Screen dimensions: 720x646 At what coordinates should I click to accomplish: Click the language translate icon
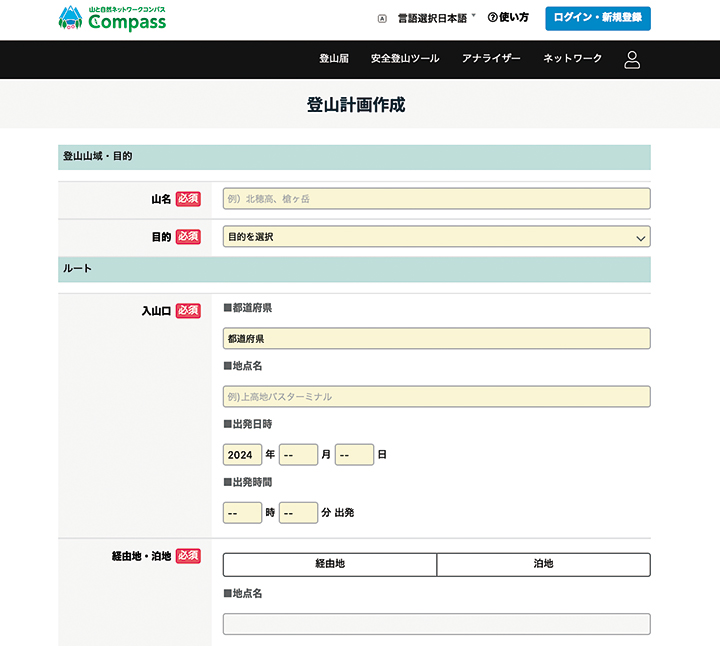click(382, 18)
